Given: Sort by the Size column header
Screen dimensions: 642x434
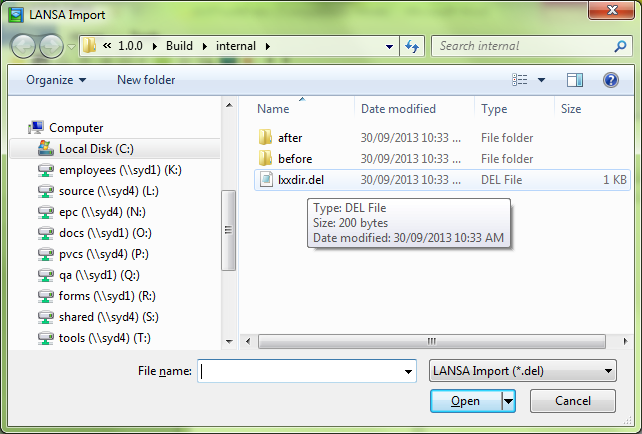Looking at the screenshot, I should [x=571, y=109].
